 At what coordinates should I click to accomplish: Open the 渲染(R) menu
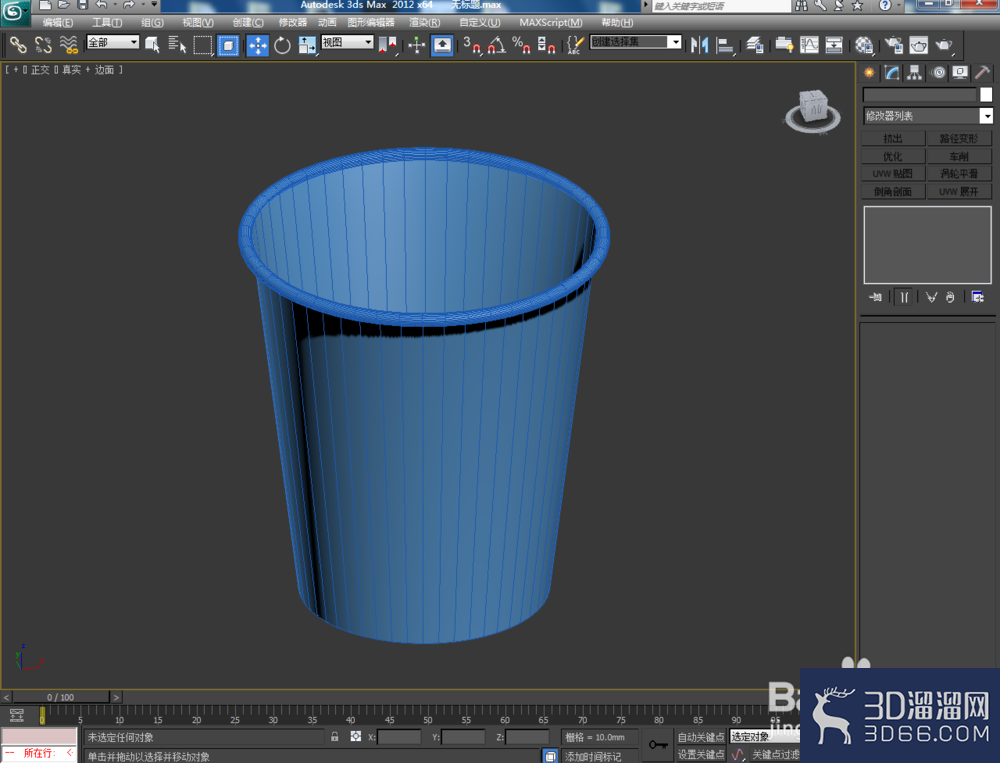pyautogui.click(x=424, y=22)
